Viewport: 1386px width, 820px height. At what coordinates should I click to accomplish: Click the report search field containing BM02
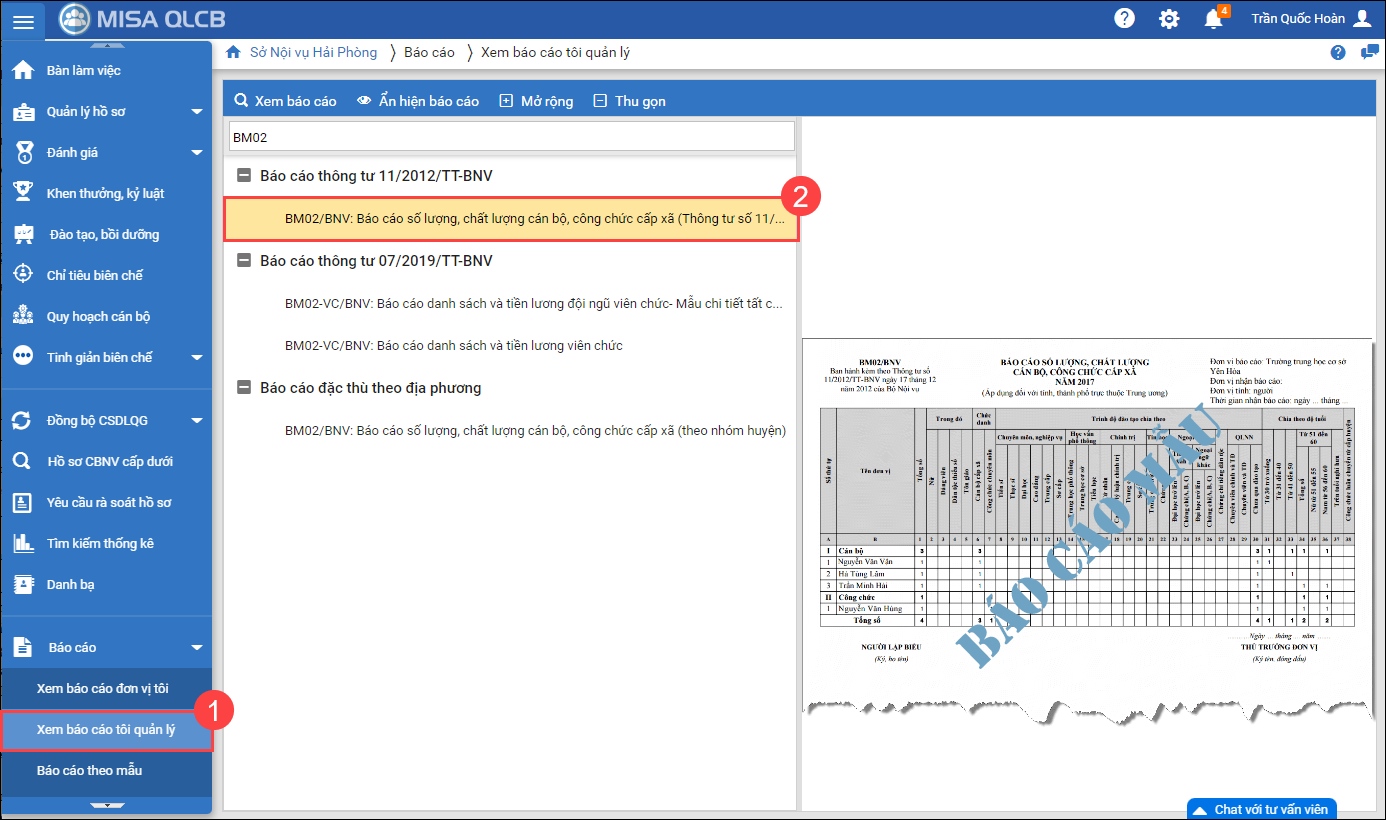tap(510, 137)
